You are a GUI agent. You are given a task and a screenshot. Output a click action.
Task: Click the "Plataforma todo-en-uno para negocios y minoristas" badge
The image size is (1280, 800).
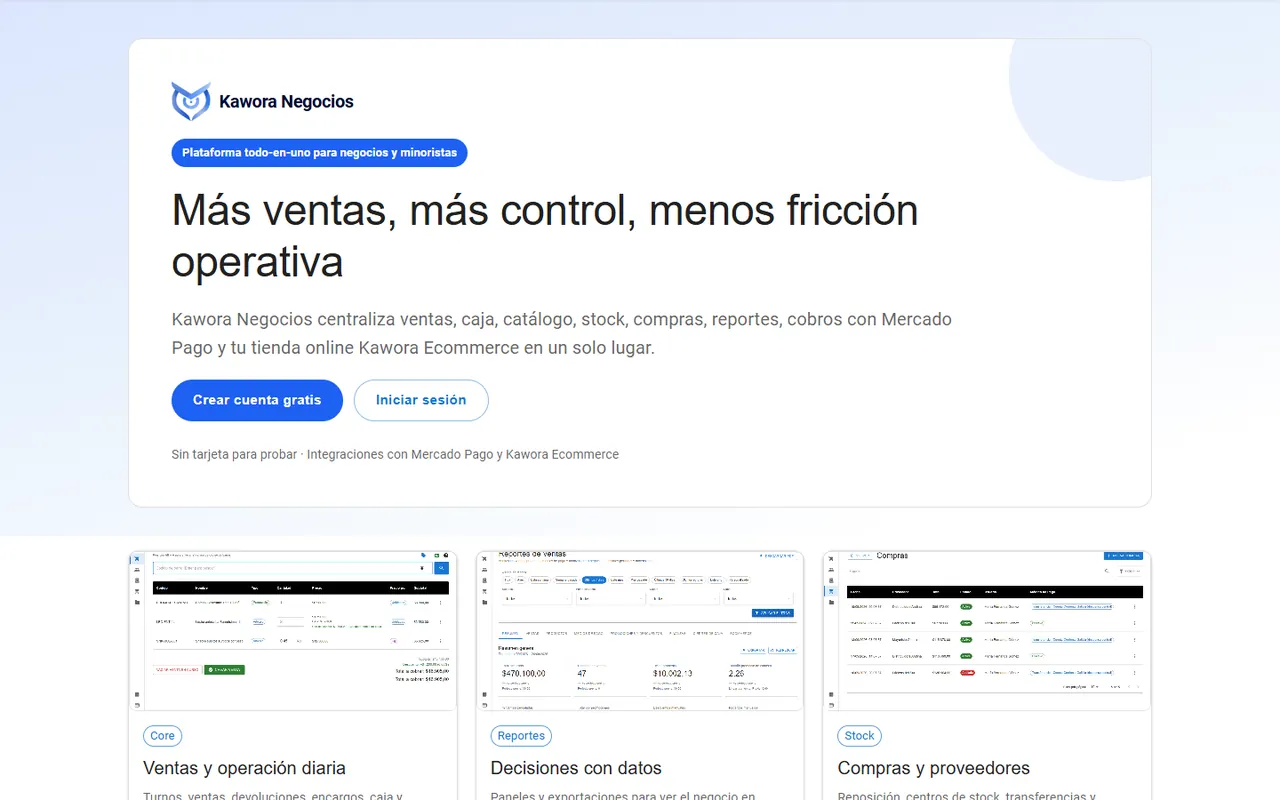click(x=319, y=153)
